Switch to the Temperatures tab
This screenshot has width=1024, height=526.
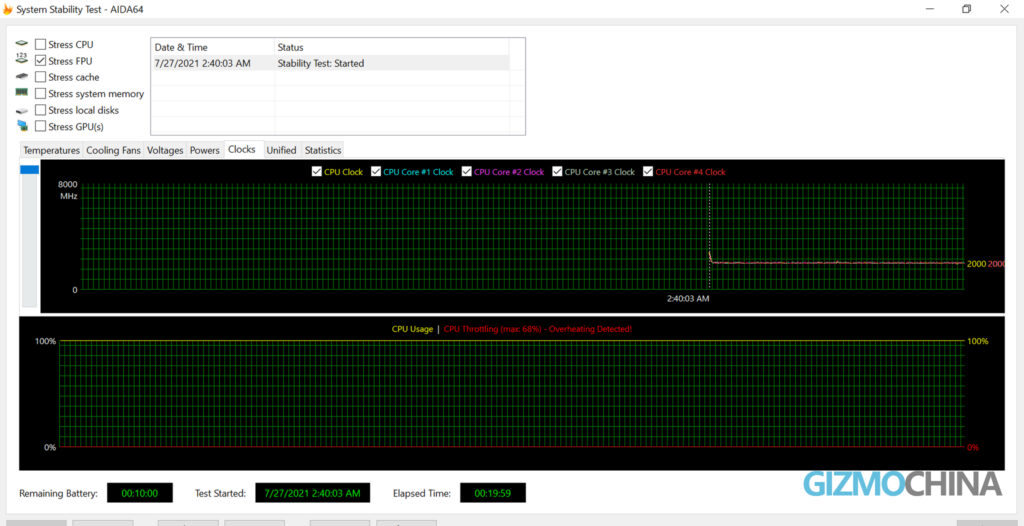[x=52, y=150]
